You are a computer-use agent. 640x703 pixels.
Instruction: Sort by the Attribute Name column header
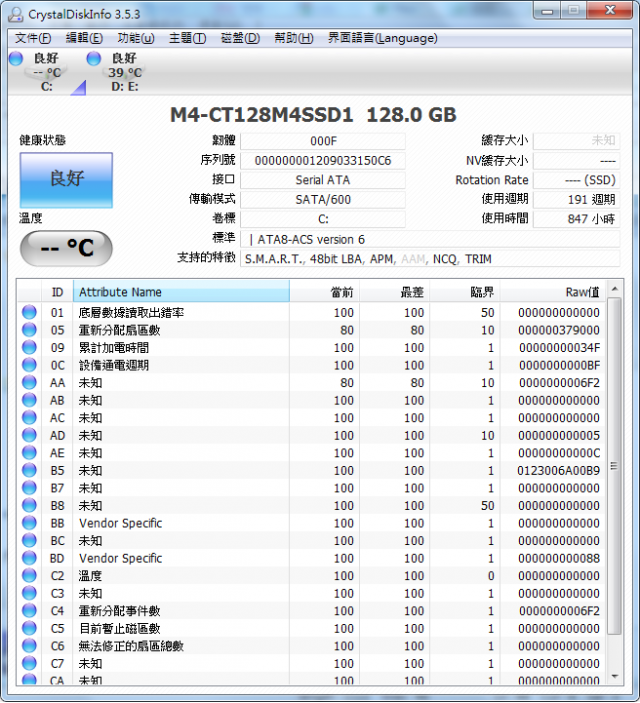pyautogui.click(x=181, y=292)
